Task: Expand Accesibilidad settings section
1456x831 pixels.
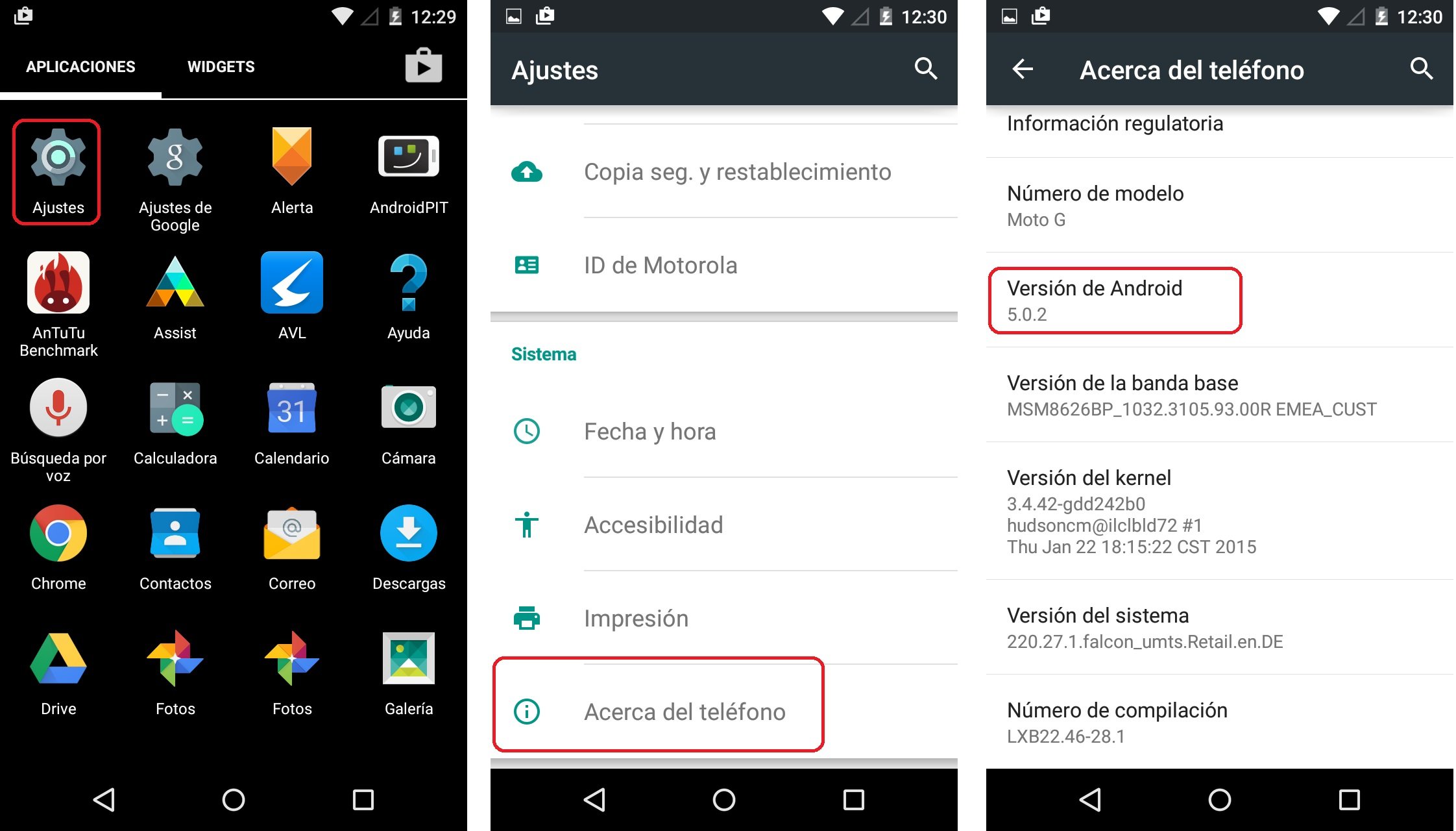Action: tap(727, 524)
